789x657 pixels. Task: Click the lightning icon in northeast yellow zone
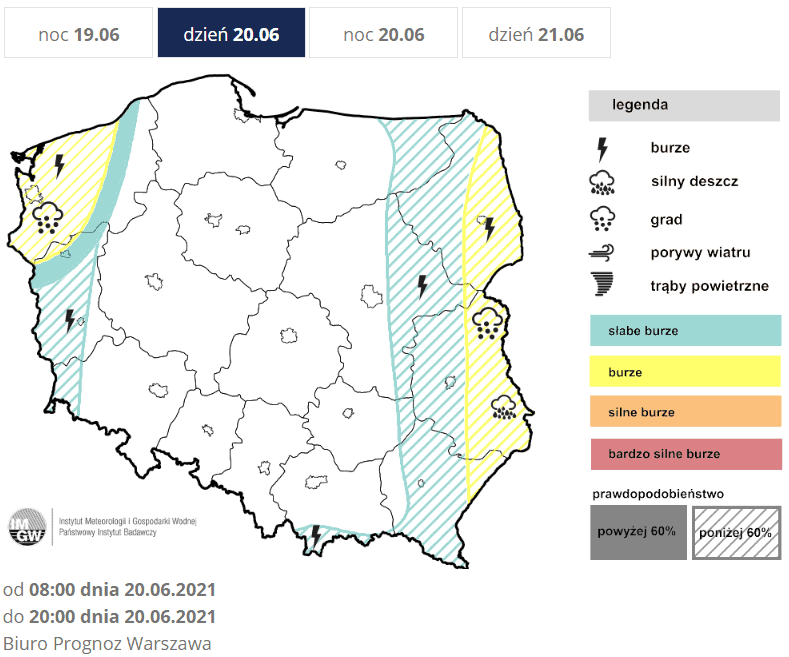(x=489, y=229)
